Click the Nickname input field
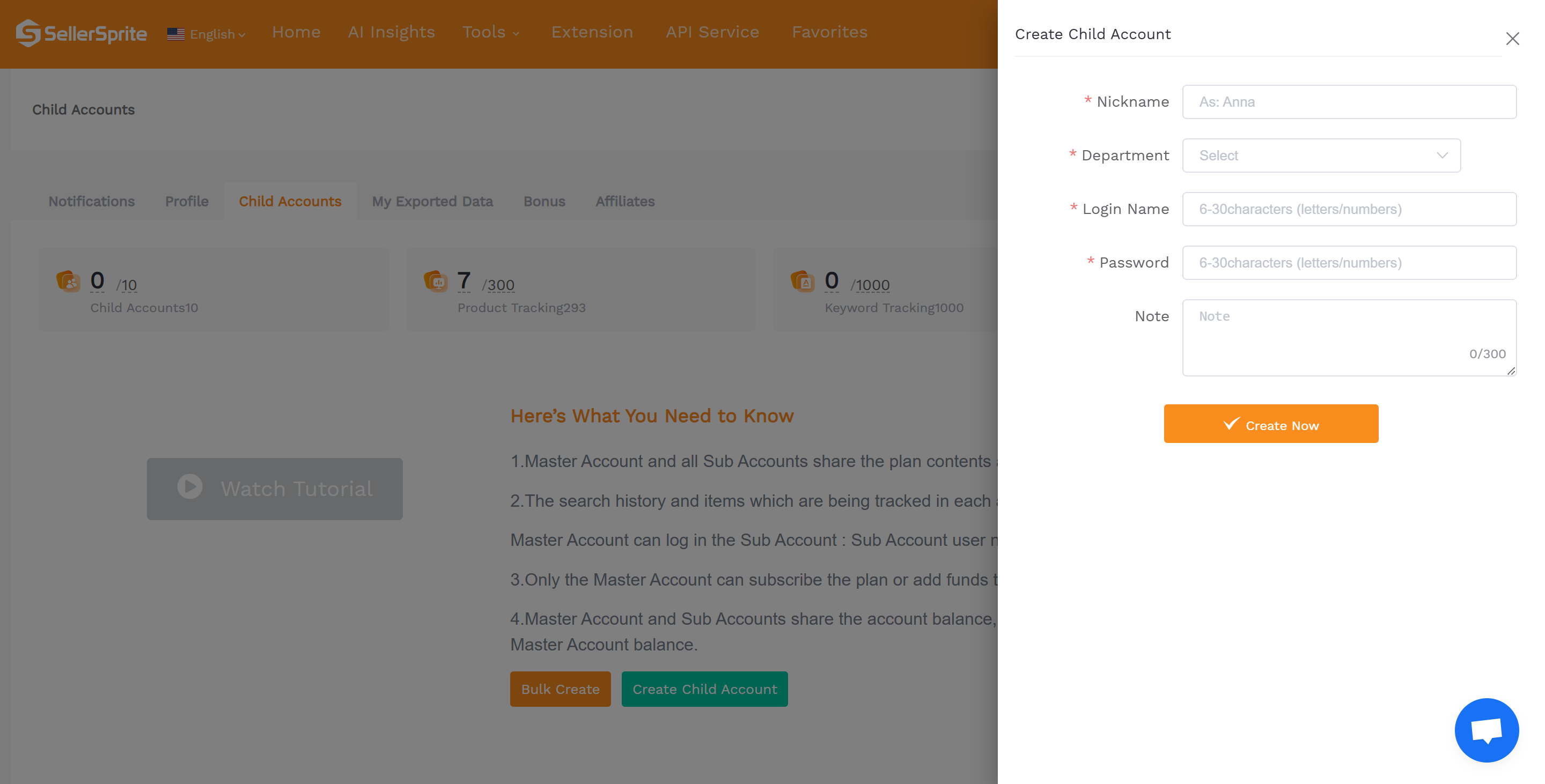The height and width of the screenshot is (784, 1545). click(x=1349, y=102)
